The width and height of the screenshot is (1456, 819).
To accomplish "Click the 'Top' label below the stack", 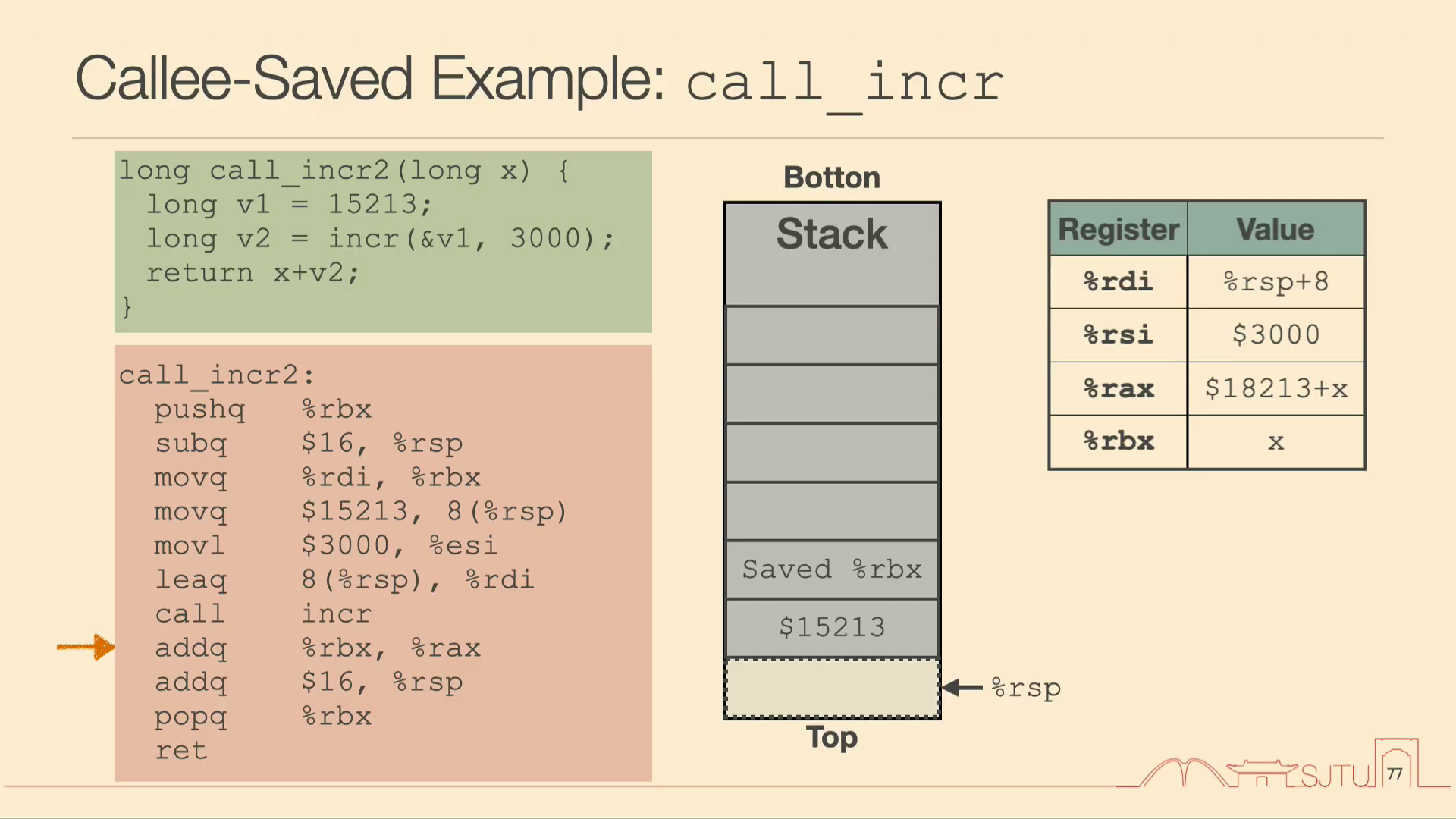I will coord(832,737).
